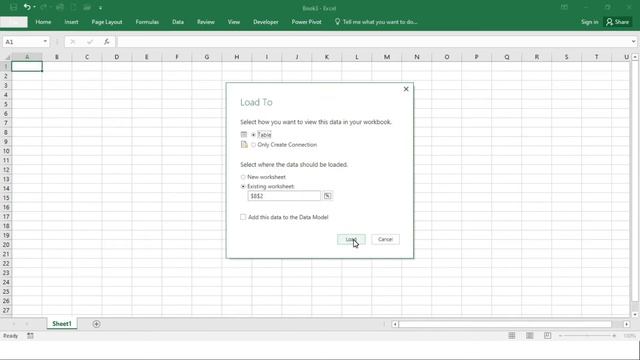This screenshot has height=360, width=640.
Task: Expand the Name Box dropdown arrow
Action: tap(45, 42)
